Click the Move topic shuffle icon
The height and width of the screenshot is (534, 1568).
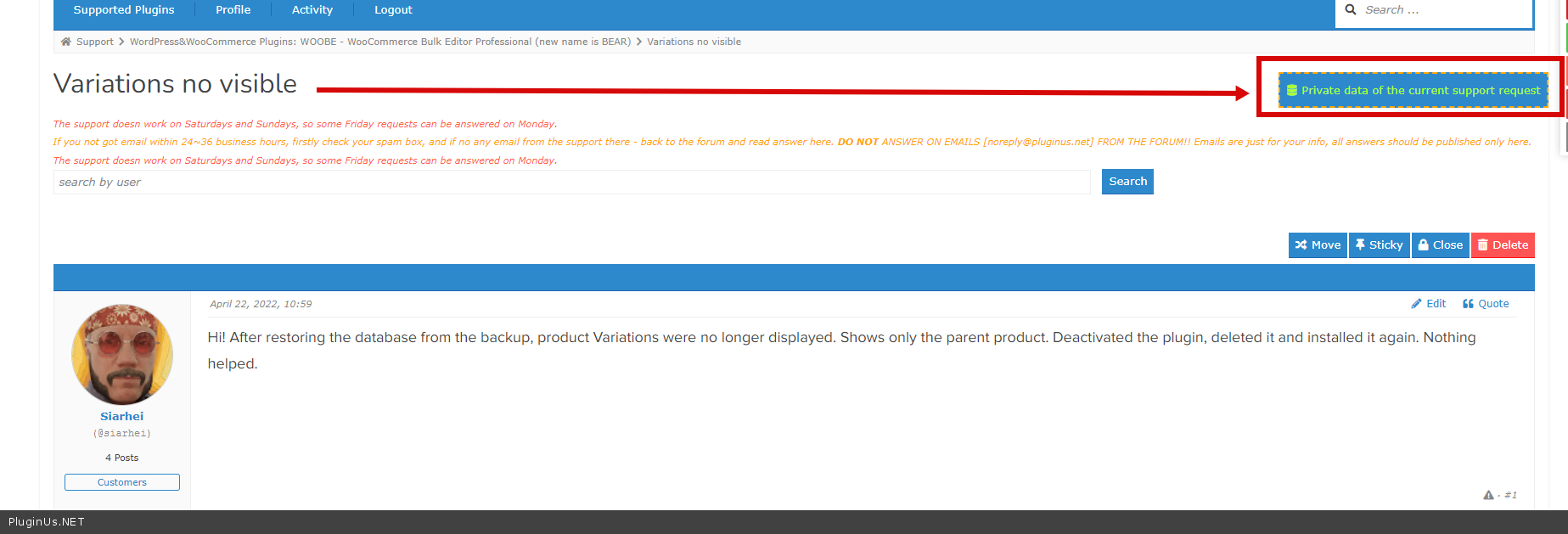(x=1301, y=245)
